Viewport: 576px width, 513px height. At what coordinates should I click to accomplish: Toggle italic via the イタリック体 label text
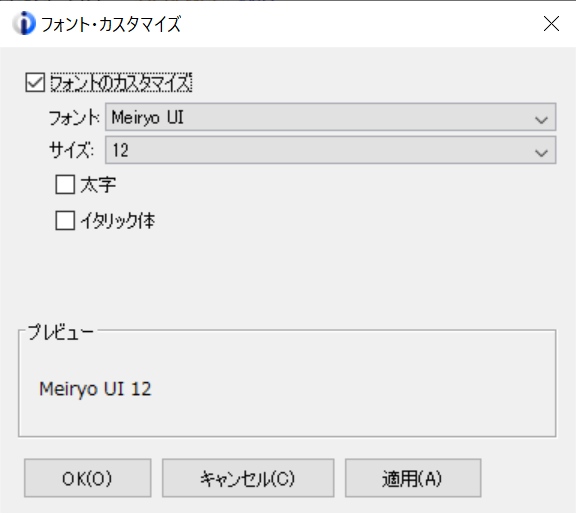click(x=118, y=220)
